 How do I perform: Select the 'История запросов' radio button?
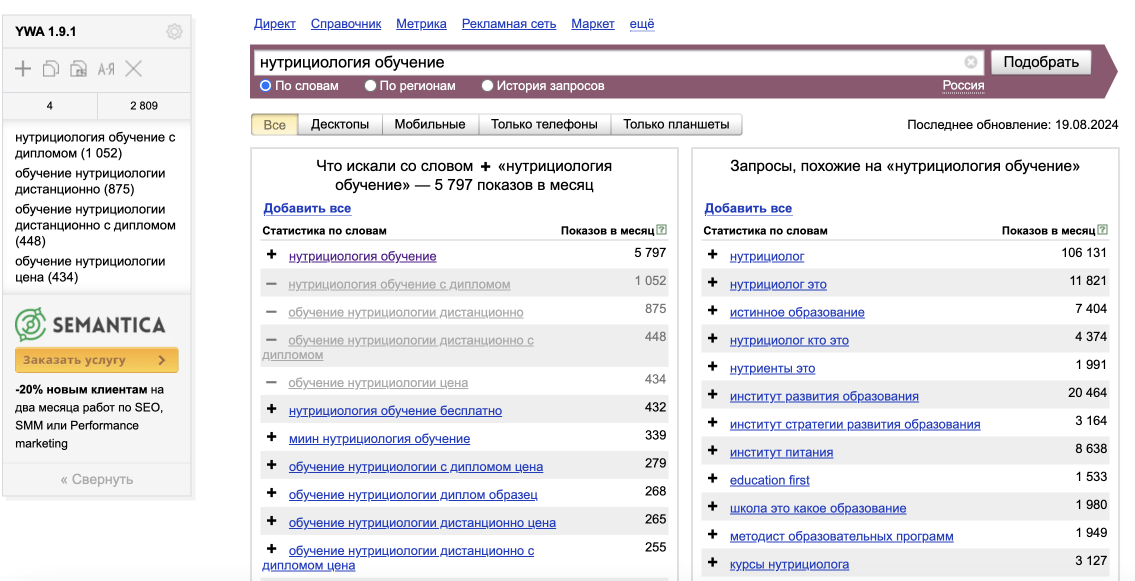coord(487,85)
